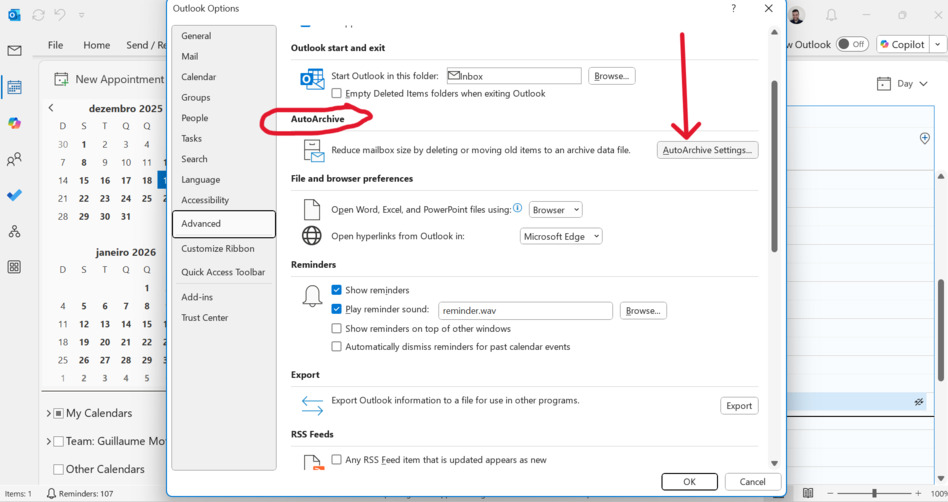Open the File menu
The width and height of the screenshot is (948, 502).
[x=56, y=45]
